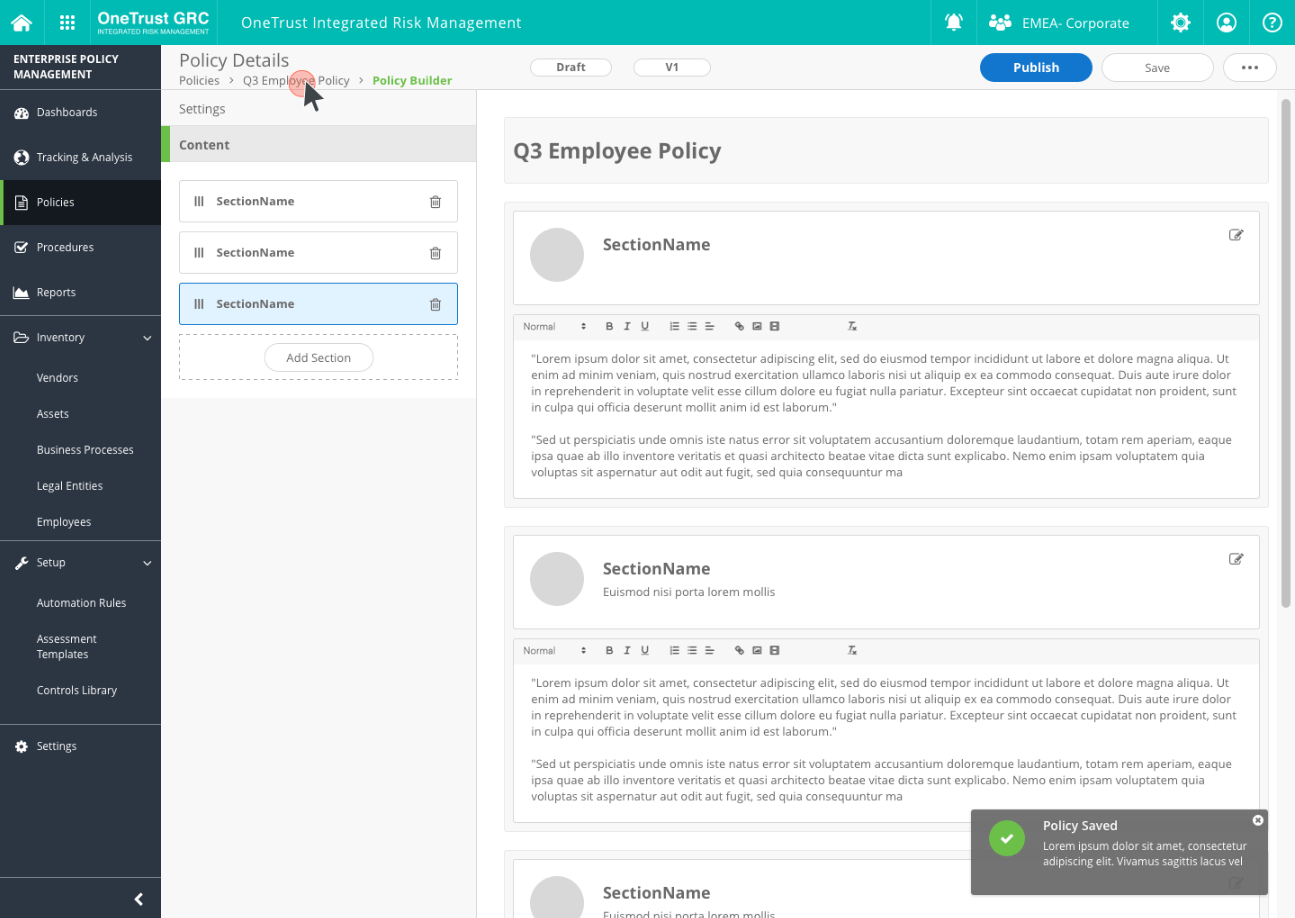1295x918 pixels.
Task: Edit the first section card via pencil icon
Action: [x=1236, y=235]
